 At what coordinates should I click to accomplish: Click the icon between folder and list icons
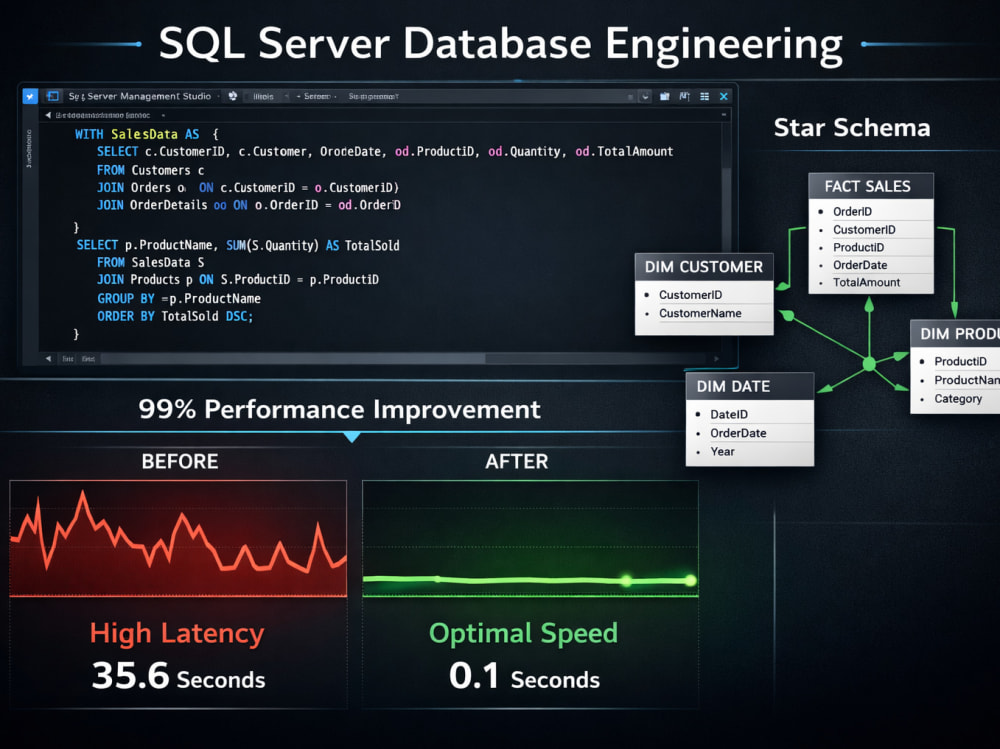[684, 96]
